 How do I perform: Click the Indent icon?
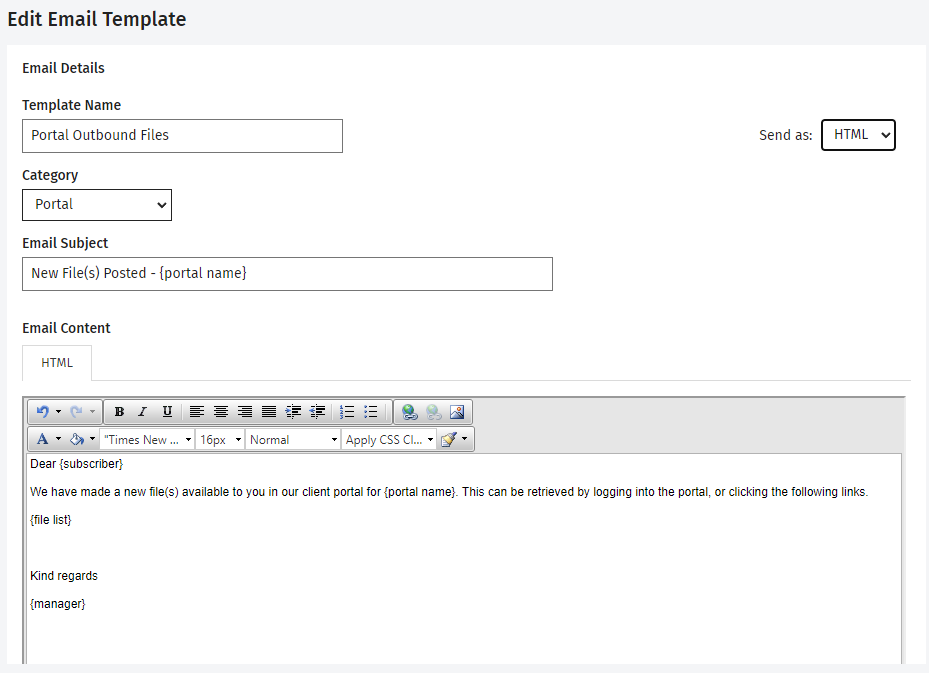click(x=293, y=412)
